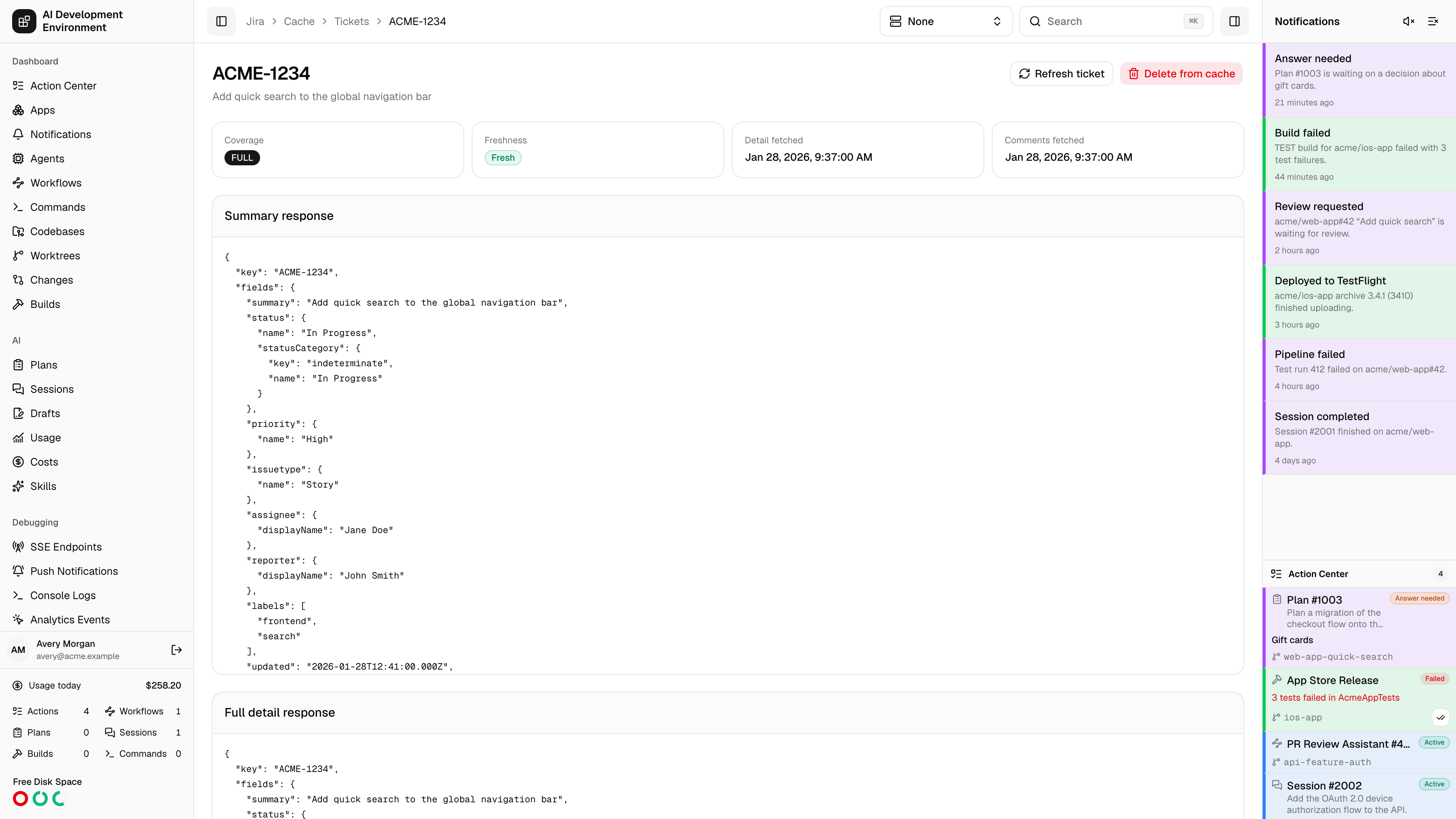Click the Refresh ticket button
This screenshot has height=819, width=1456.
(1061, 74)
